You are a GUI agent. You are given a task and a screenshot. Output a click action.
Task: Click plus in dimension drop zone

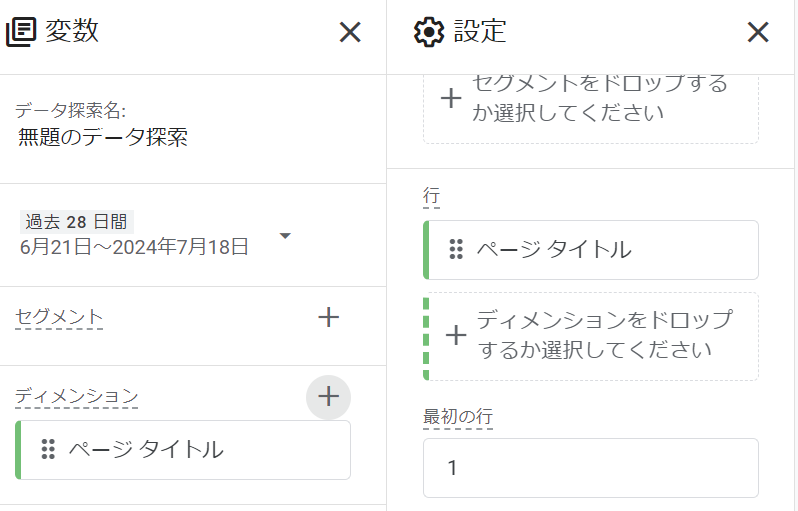(x=456, y=335)
